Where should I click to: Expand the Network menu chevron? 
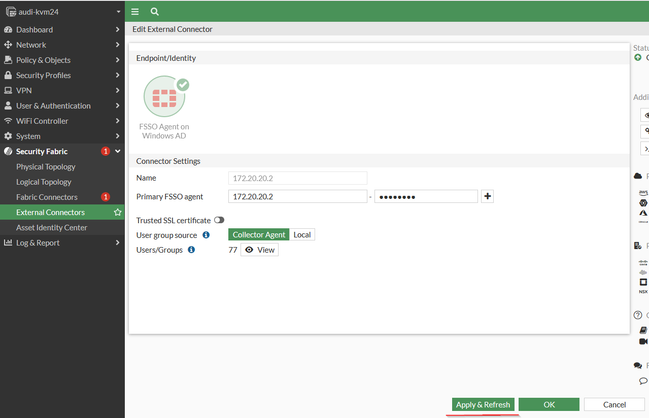pos(118,45)
